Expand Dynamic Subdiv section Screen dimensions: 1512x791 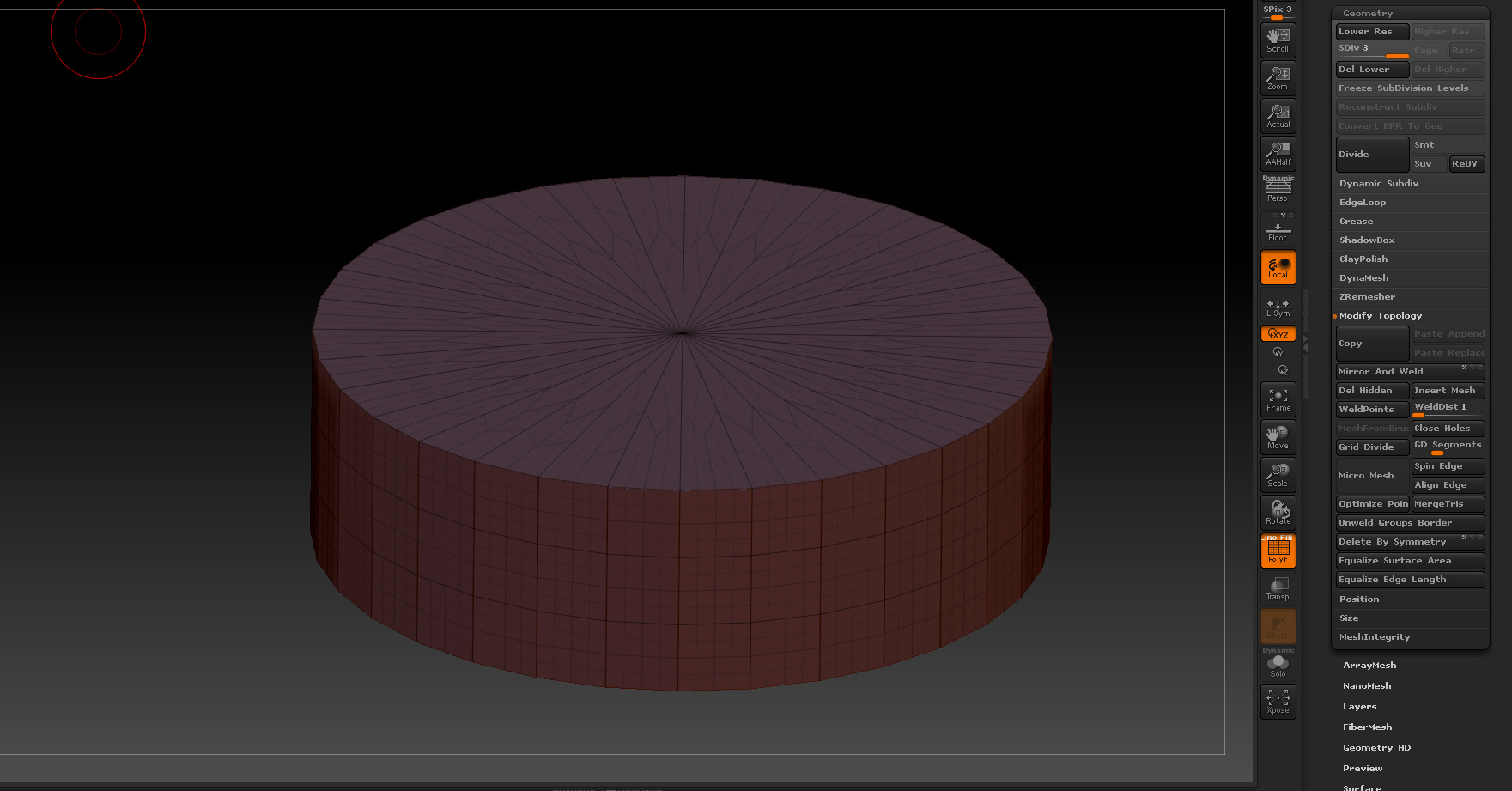[x=1378, y=184]
